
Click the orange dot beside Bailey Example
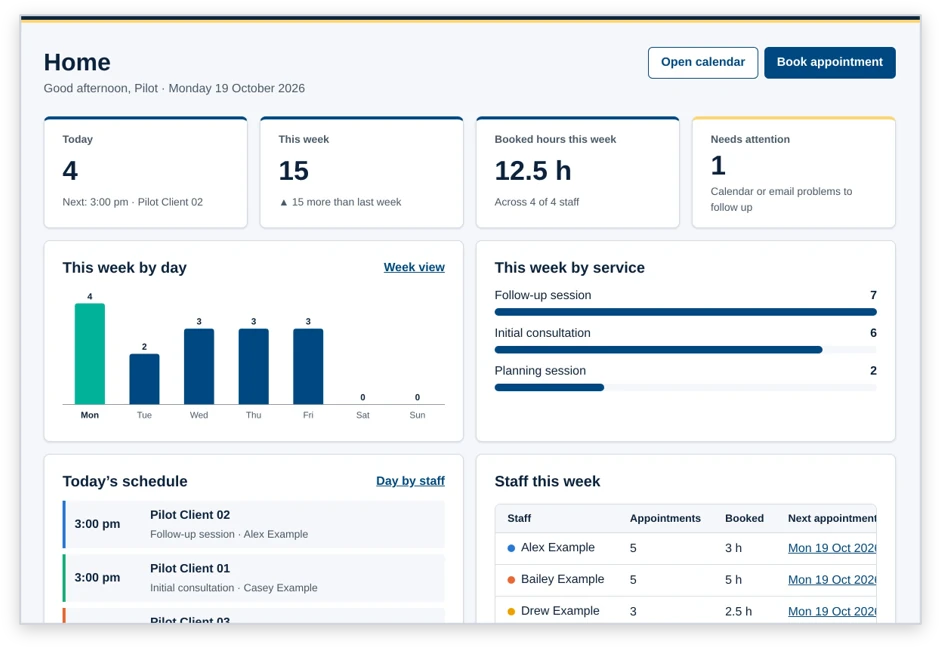click(x=511, y=580)
